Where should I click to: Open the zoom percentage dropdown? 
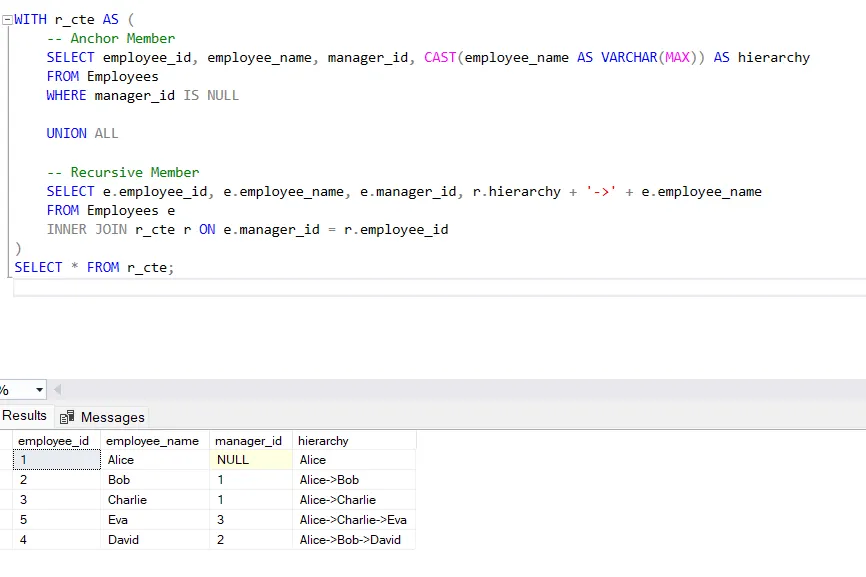point(23,389)
